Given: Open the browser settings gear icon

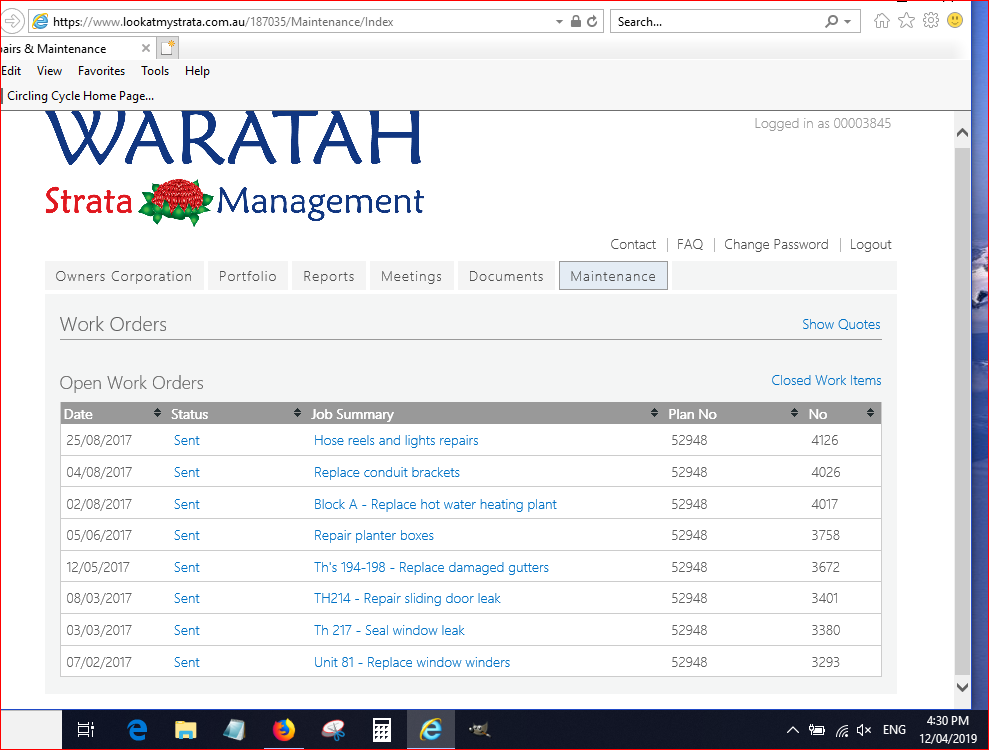Looking at the screenshot, I should pos(931,21).
